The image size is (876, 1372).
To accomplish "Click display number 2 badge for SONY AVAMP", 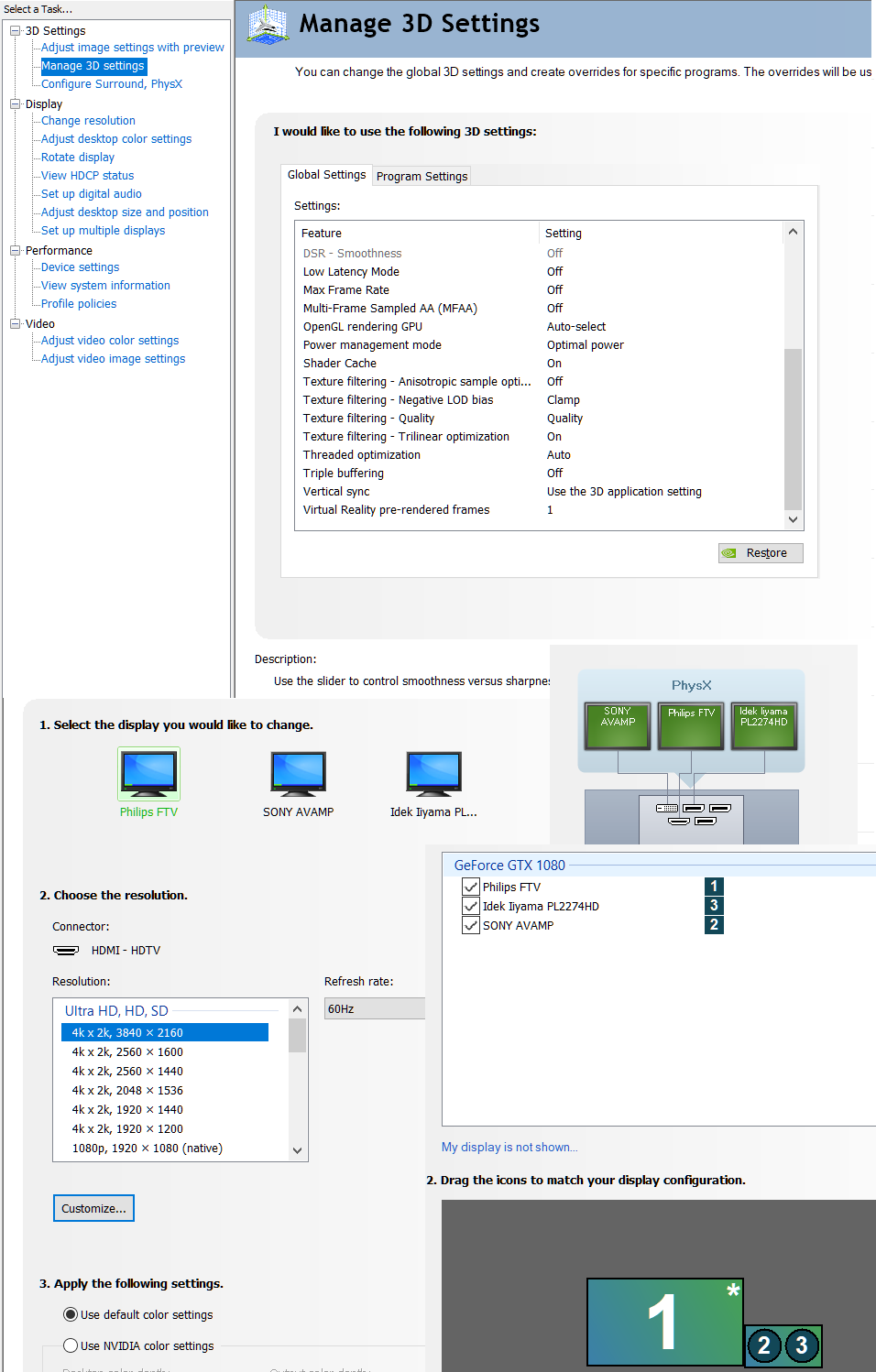I will click(714, 925).
